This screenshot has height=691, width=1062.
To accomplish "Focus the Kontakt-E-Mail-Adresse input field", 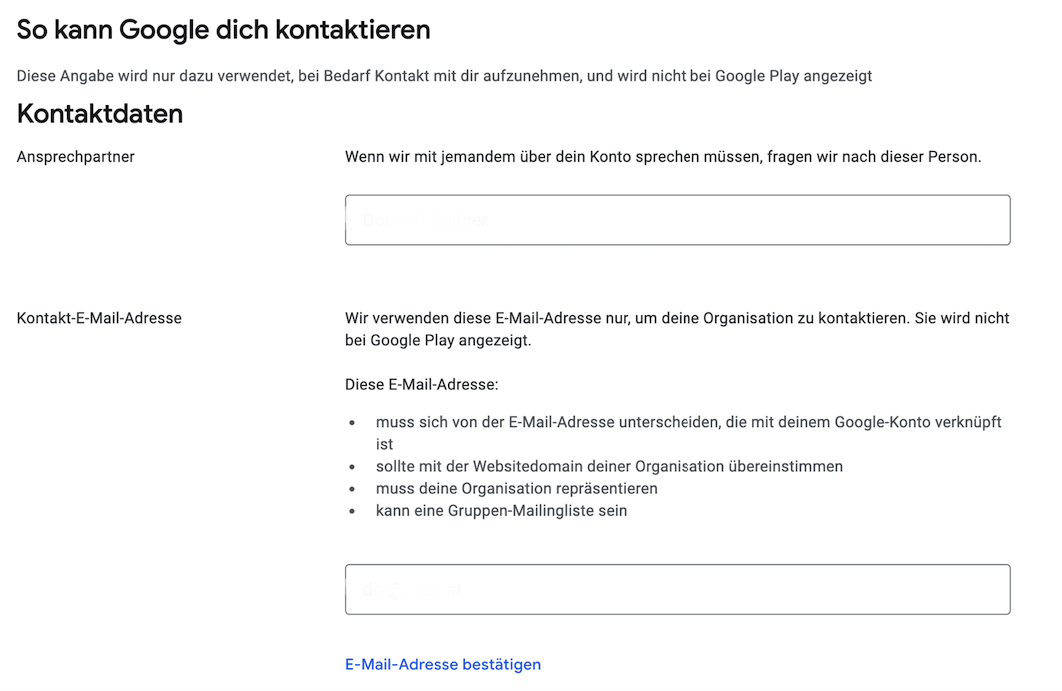I will point(677,589).
